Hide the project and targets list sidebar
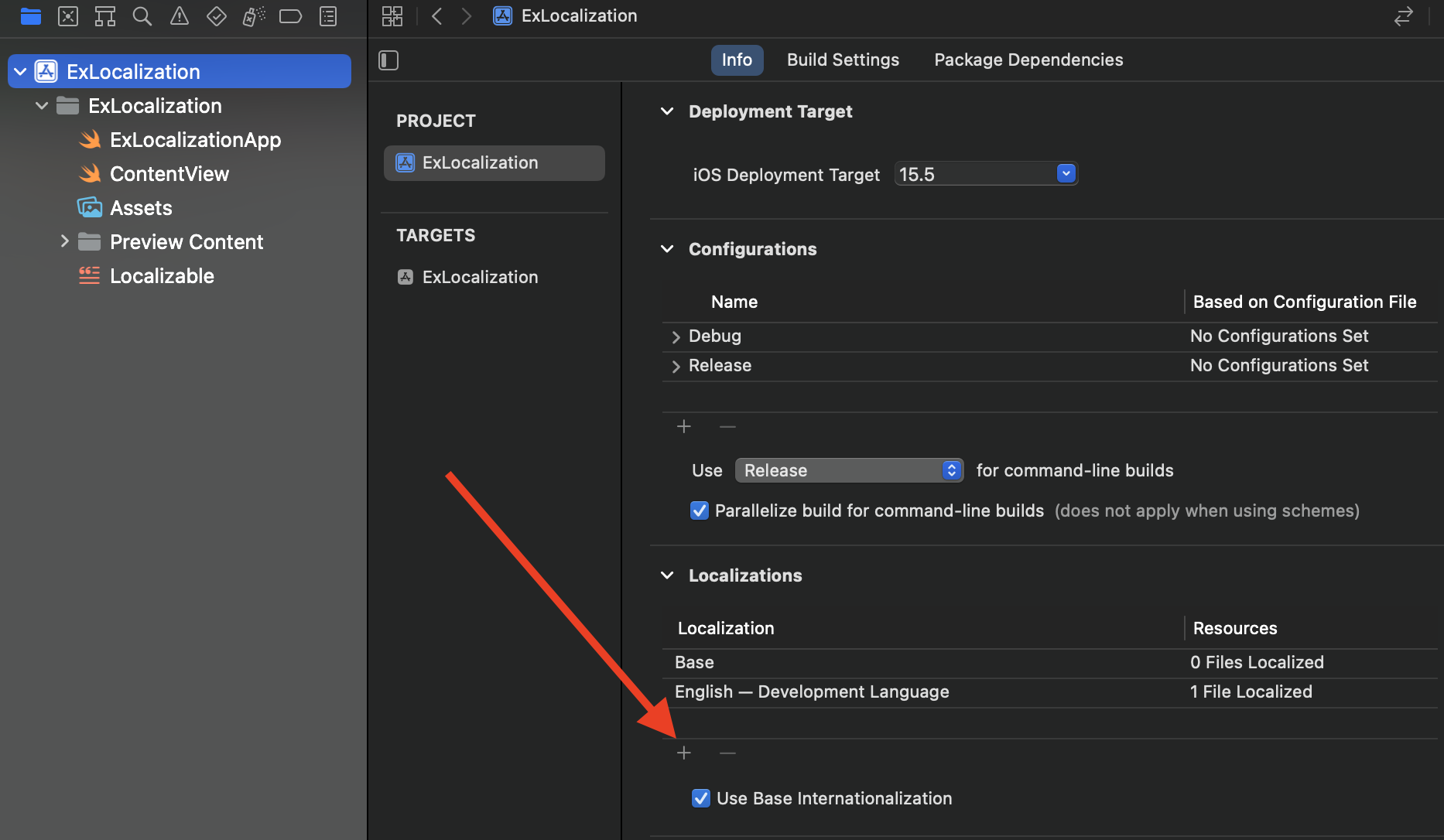Screen dimensions: 1444x840 coord(388,60)
